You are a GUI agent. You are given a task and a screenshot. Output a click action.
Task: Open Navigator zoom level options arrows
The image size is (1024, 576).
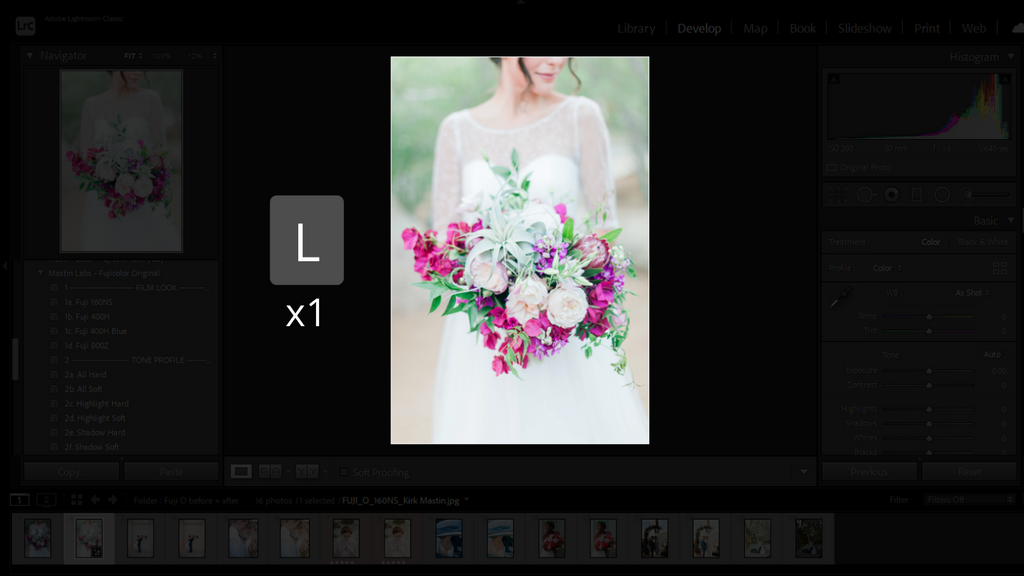215,56
